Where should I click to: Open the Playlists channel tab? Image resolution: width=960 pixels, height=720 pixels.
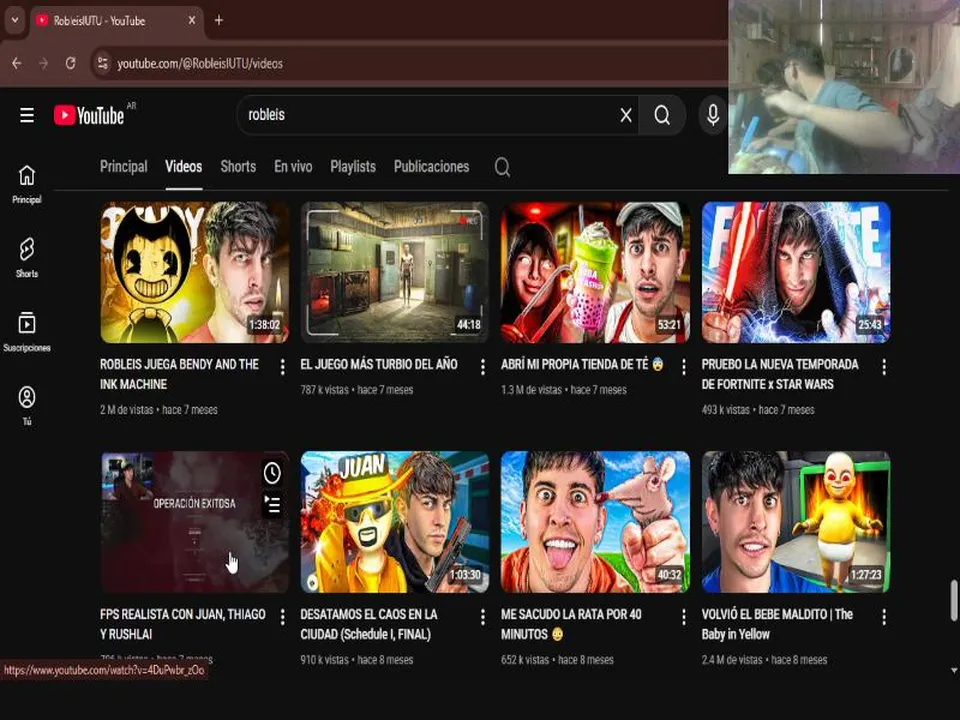[x=353, y=167]
